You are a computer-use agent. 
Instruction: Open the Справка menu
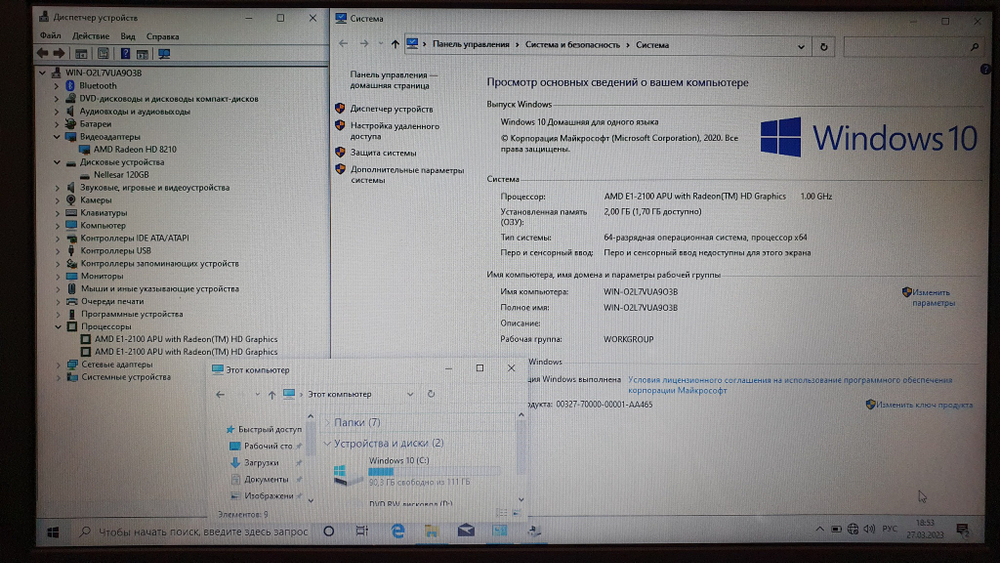163,36
